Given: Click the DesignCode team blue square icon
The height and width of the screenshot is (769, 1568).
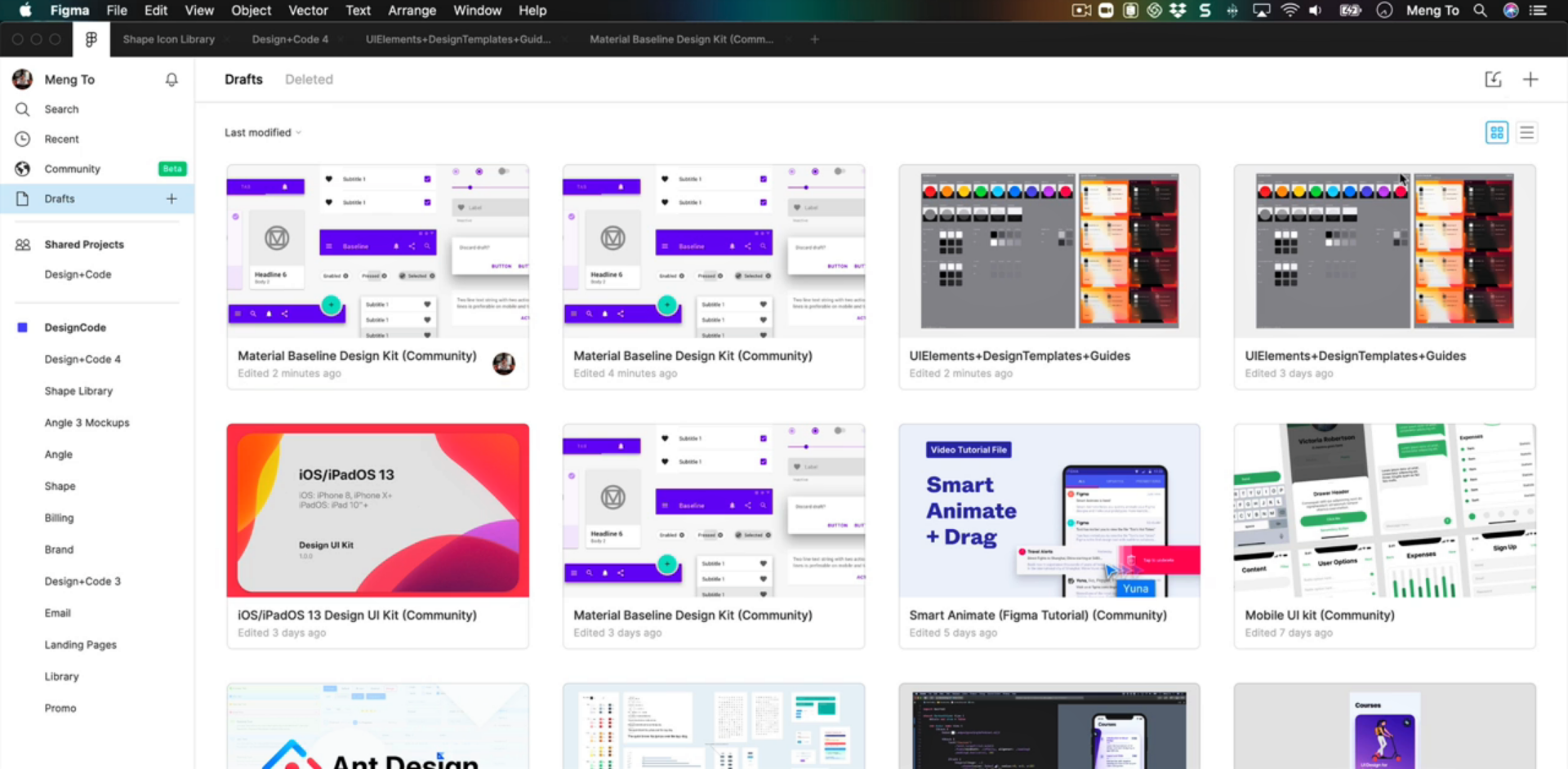Looking at the screenshot, I should coord(23,327).
